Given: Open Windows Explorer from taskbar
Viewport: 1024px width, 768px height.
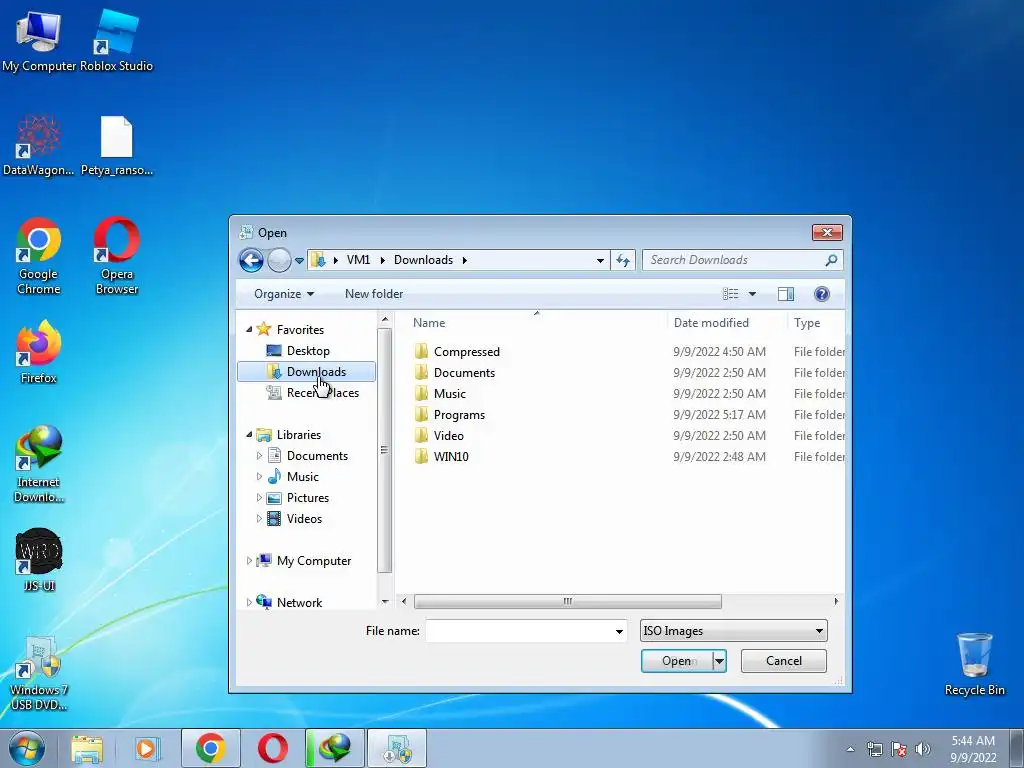Looking at the screenshot, I should pyautogui.click(x=87, y=748).
